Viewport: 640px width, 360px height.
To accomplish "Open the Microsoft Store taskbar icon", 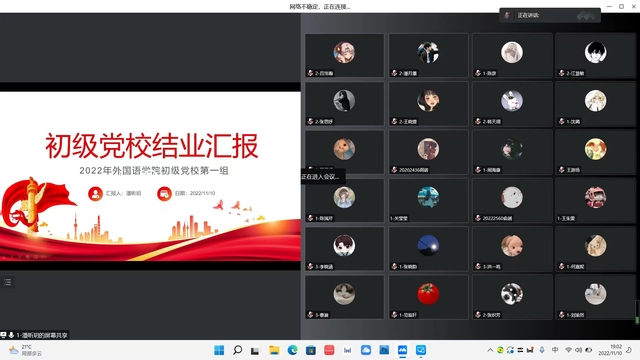I will pyautogui.click(x=311, y=350).
